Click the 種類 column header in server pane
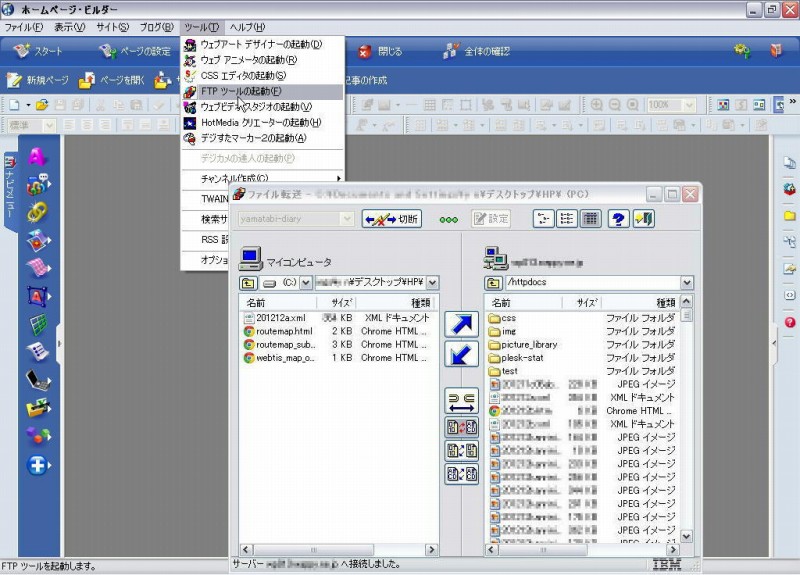This screenshot has height=575, width=800. coord(640,303)
